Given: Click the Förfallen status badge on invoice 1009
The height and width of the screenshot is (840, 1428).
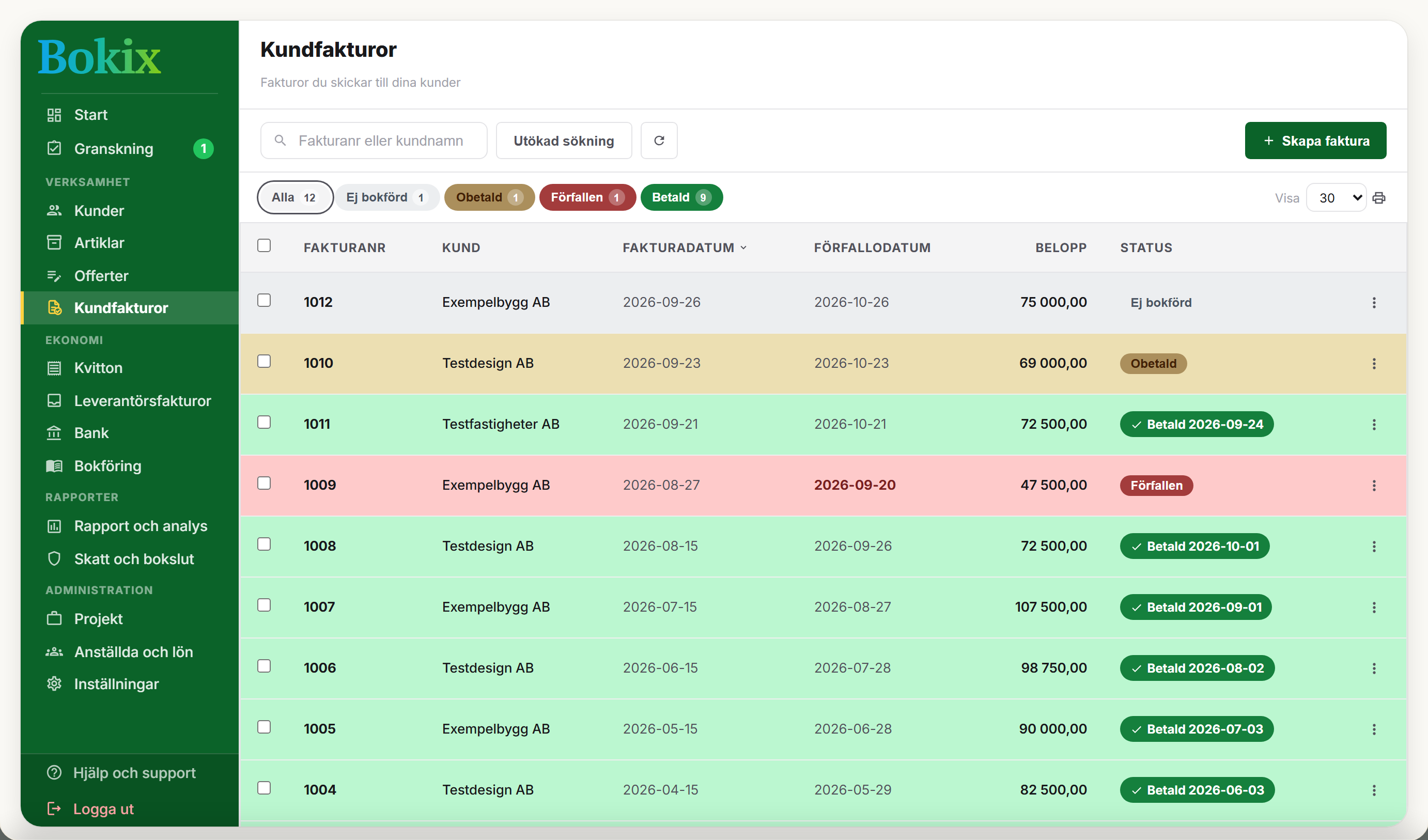Looking at the screenshot, I should (1157, 486).
